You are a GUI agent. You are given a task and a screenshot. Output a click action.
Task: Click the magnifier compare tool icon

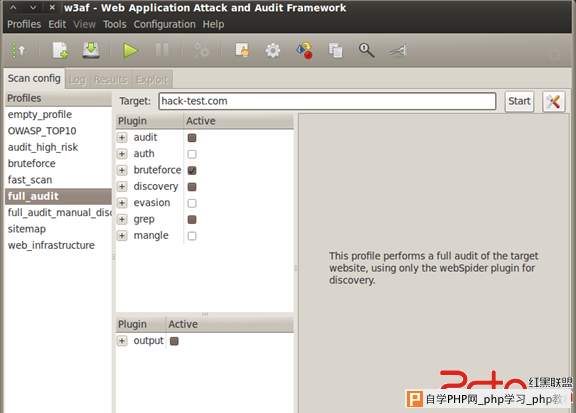pyautogui.click(x=366, y=50)
